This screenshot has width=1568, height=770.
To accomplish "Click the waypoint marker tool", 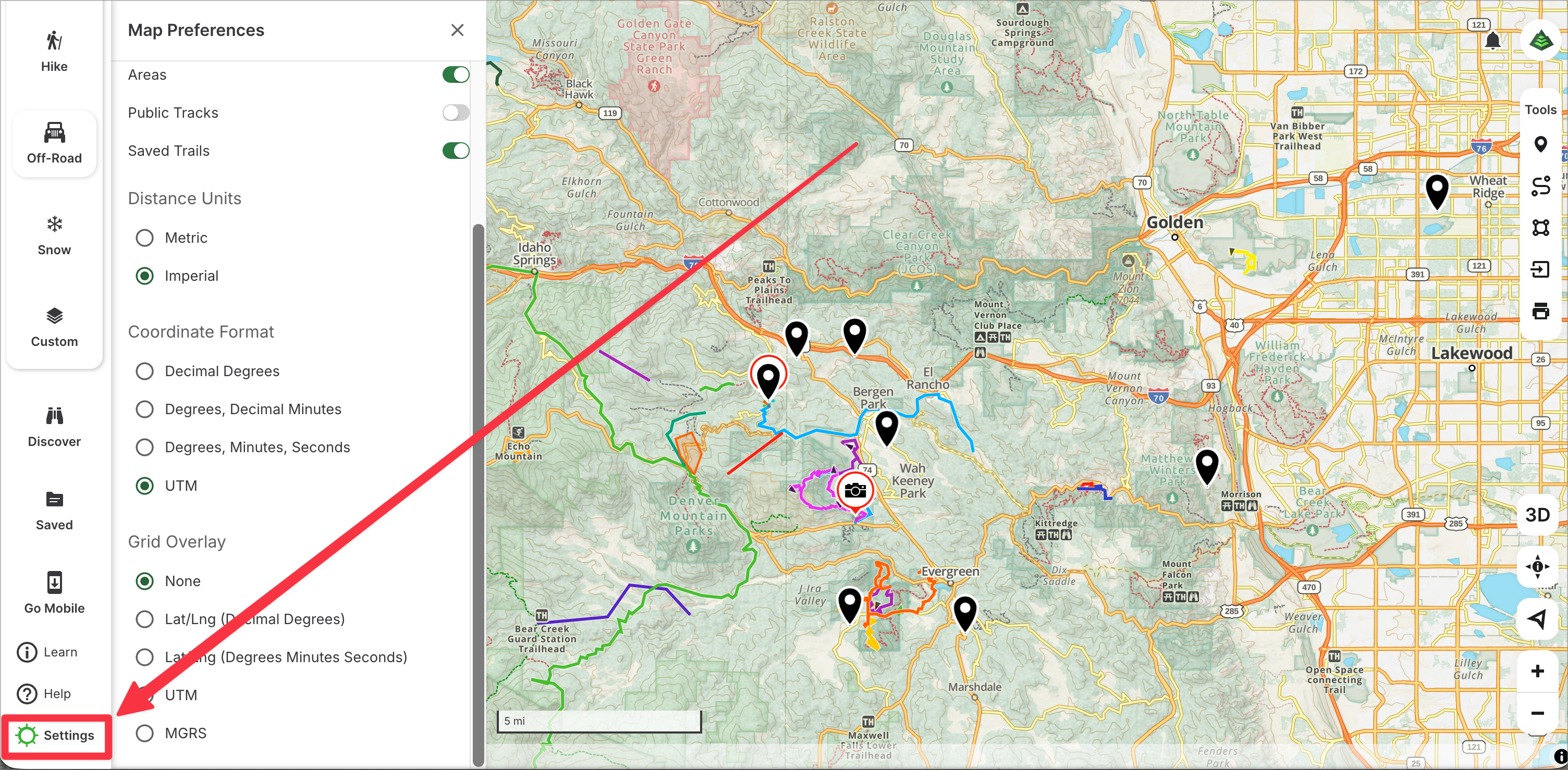I will pyautogui.click(x=1540, y=144).
